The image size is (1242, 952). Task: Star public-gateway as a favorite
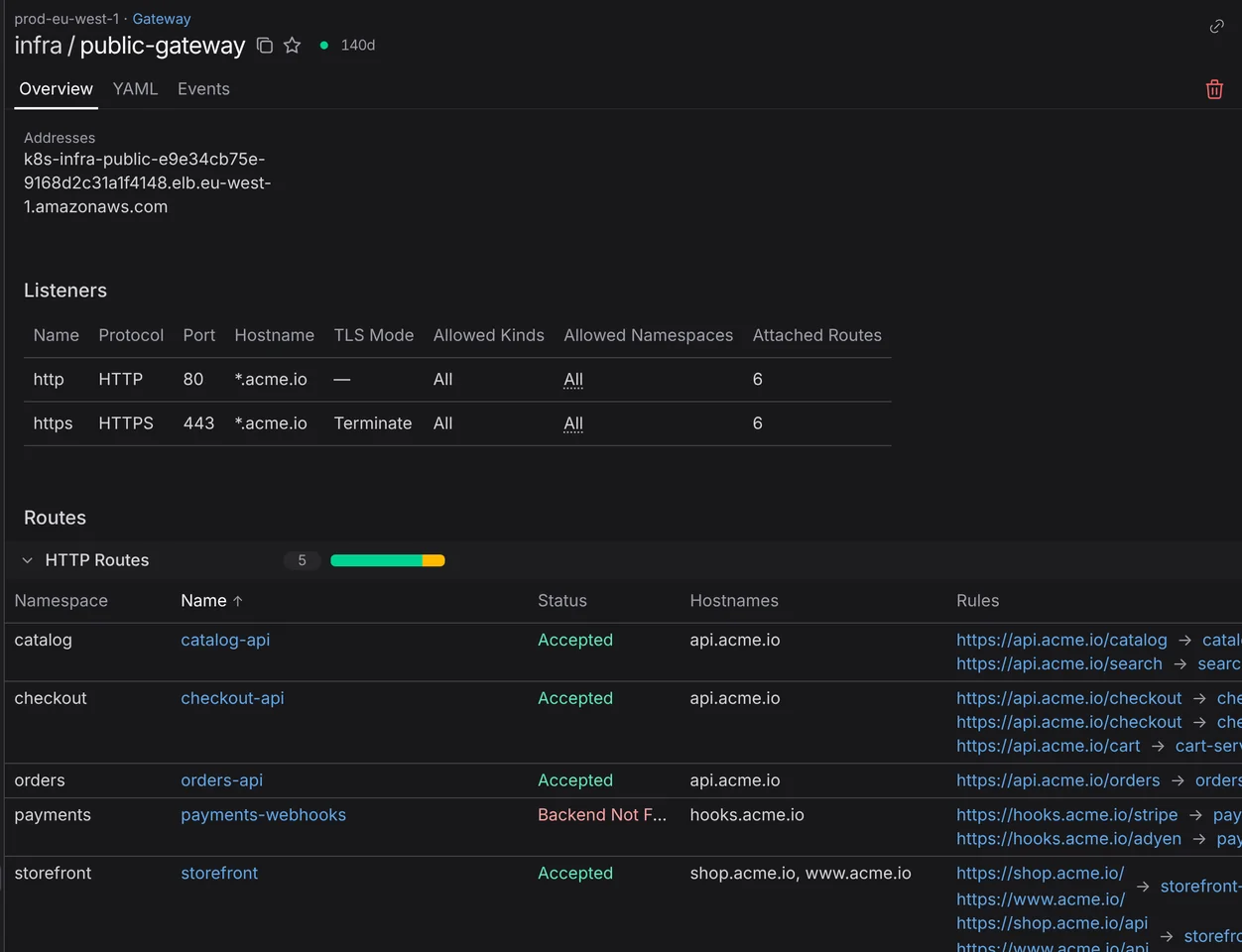pos(292,46)
